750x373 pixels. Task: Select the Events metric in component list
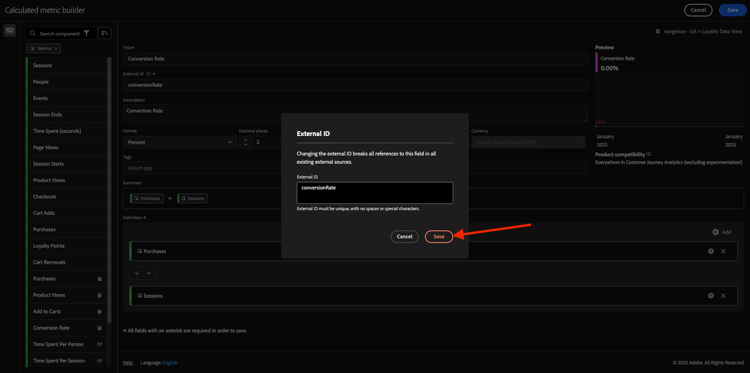(66, 98)
